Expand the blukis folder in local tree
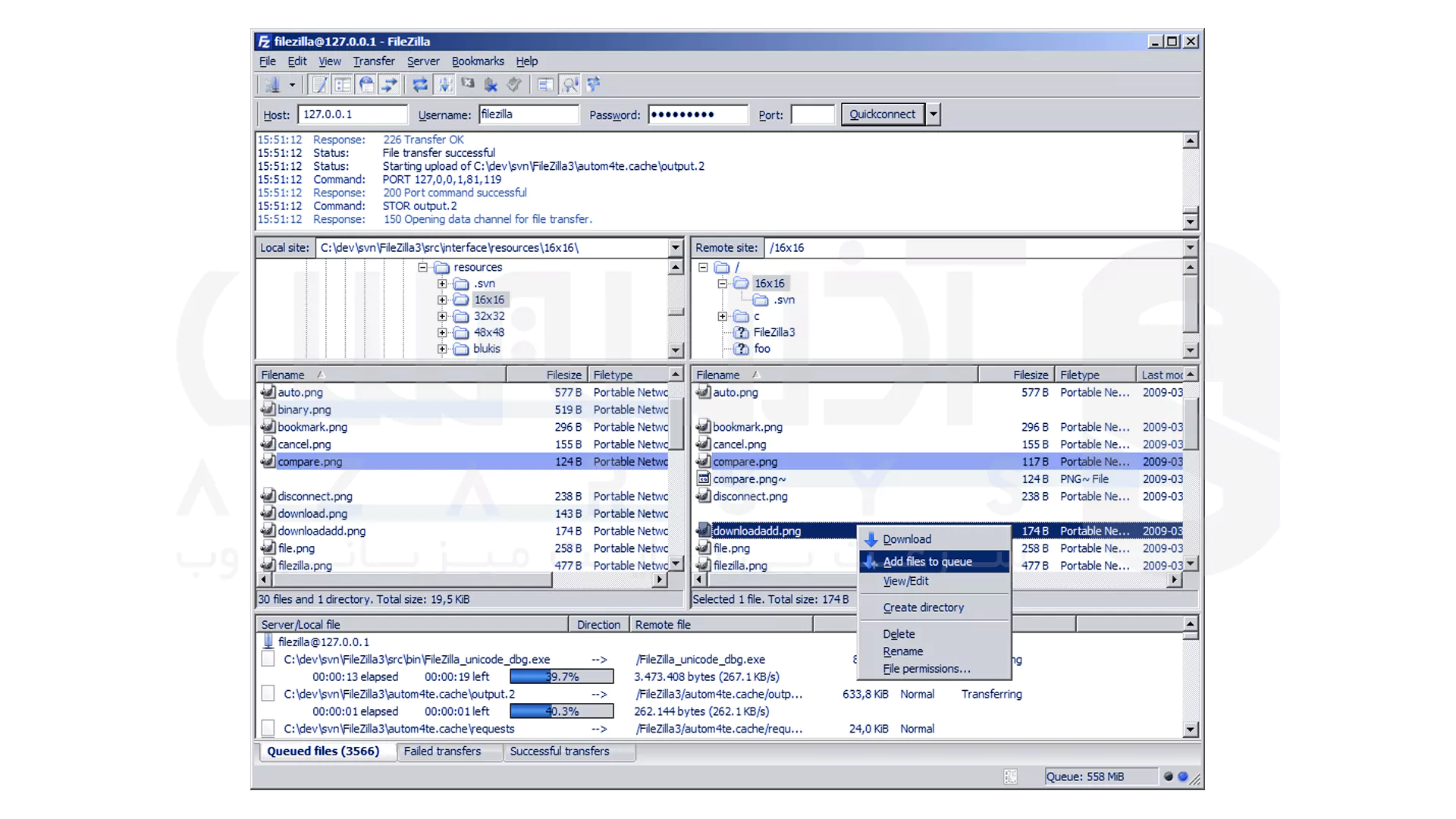The image size is (1456, 819). (x=443, y=349)
